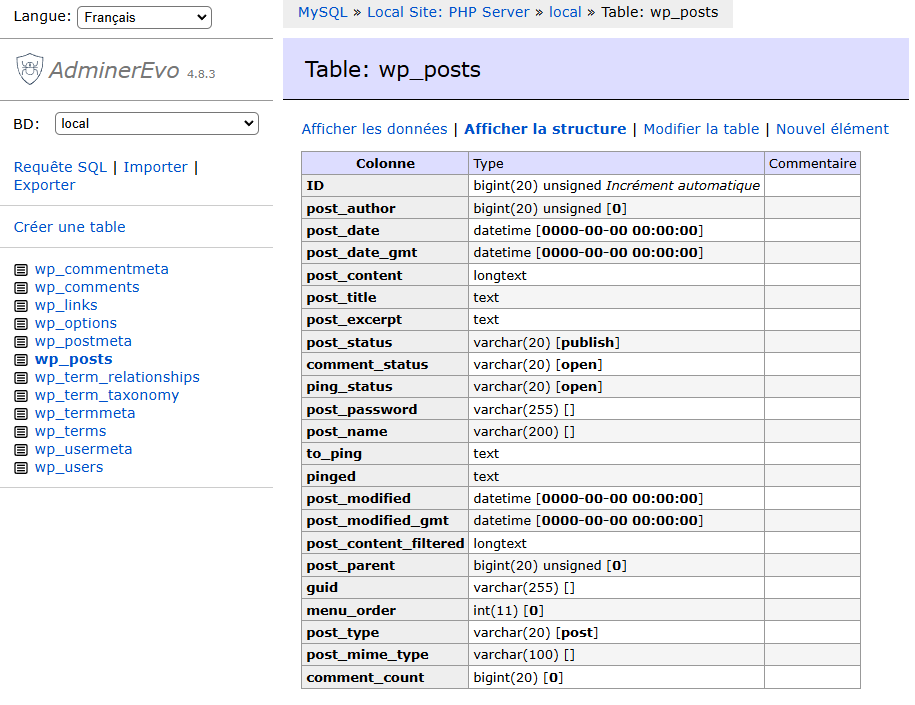Open the Requête SQL link
915x705 pixels.
pyautogui.click(x=60, y=167)
